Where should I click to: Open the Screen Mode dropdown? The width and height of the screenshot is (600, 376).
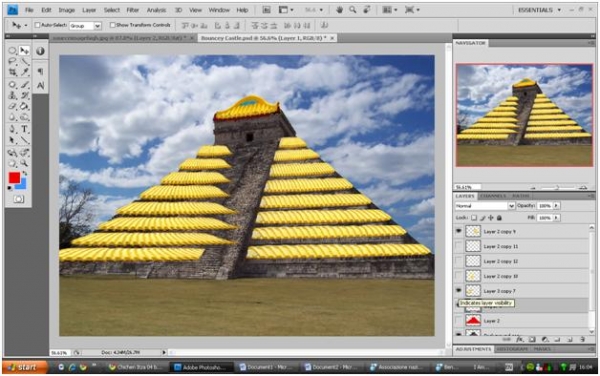(x=412, y=10)
